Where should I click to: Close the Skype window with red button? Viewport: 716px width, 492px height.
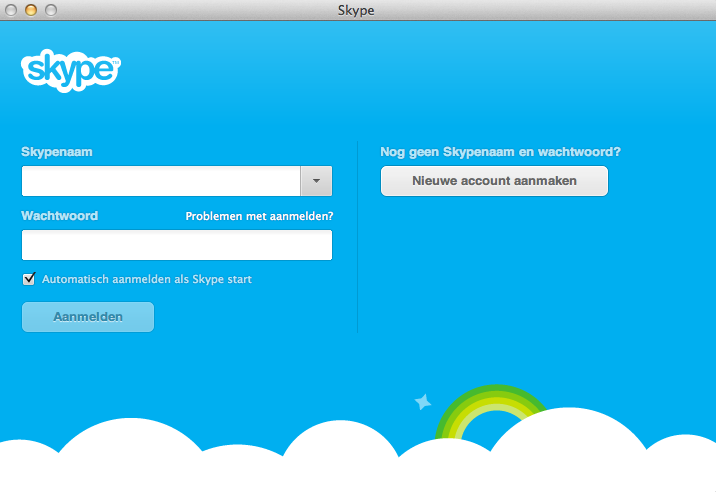coord(11,11)
